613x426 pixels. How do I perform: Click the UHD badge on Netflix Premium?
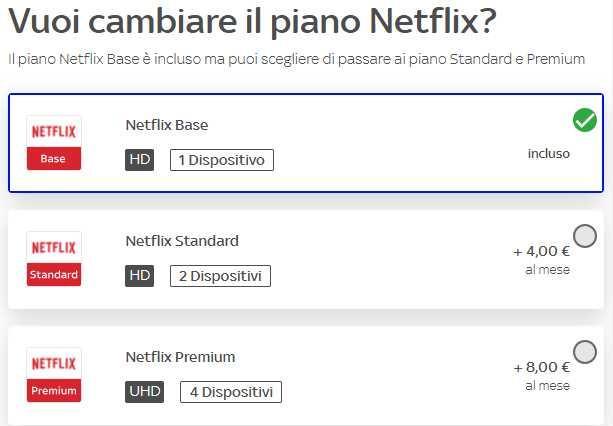145,391
